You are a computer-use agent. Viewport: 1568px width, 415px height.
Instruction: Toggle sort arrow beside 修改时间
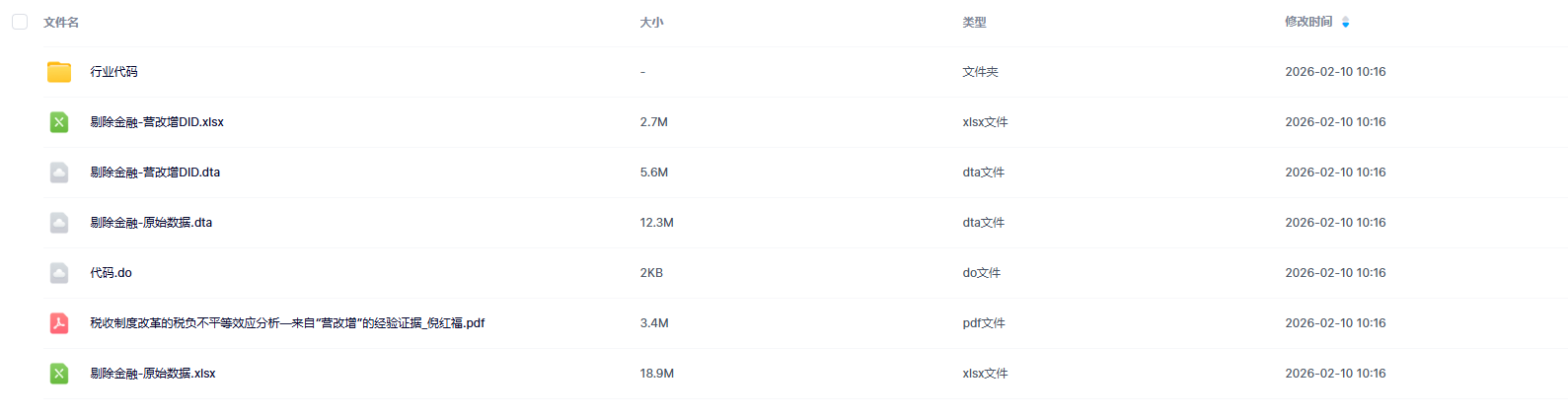pos(1345,22)
